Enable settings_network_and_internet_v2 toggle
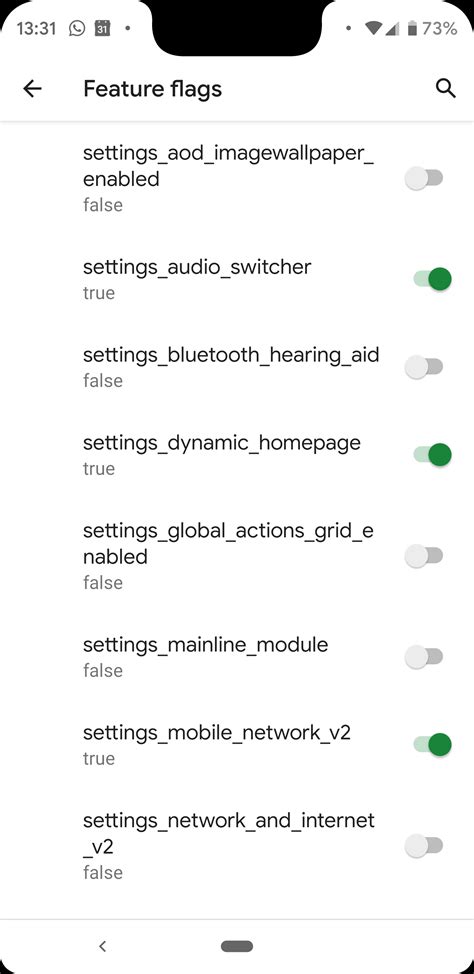474x974 pixels. coord(424,845)
